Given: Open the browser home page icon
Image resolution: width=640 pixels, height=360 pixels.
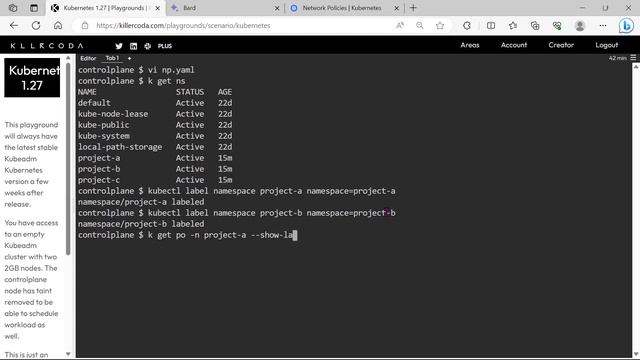Looking at the screenshot, I should pyautogui.click(x=58, y=25).
